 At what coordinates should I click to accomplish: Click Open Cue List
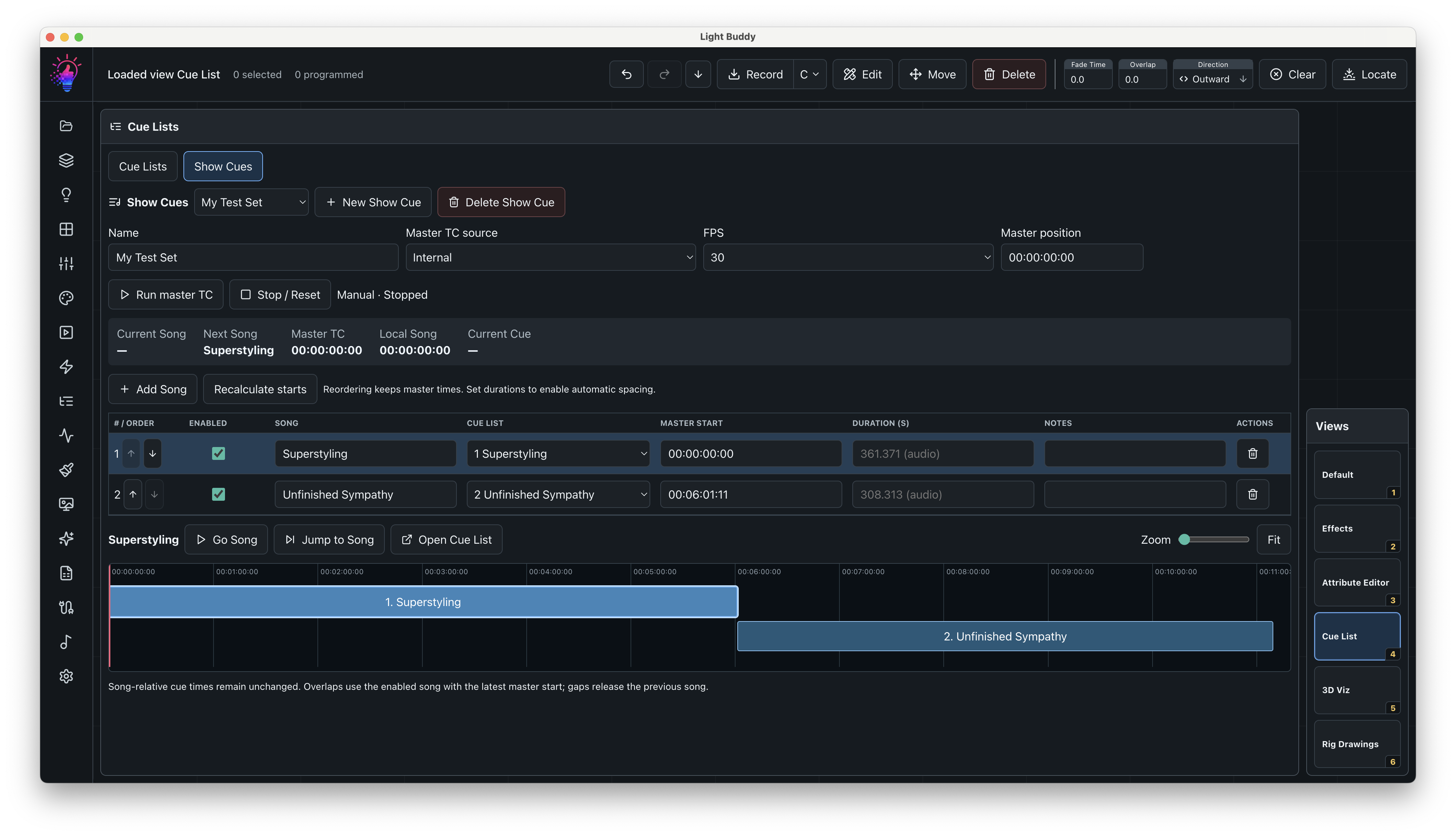click(446, 540)
